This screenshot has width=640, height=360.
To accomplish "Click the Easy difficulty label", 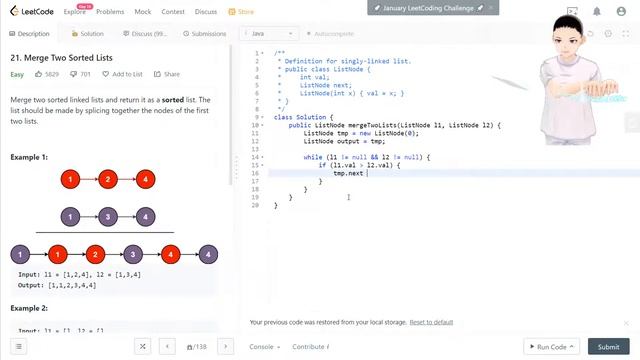I will tap(17, 74).
